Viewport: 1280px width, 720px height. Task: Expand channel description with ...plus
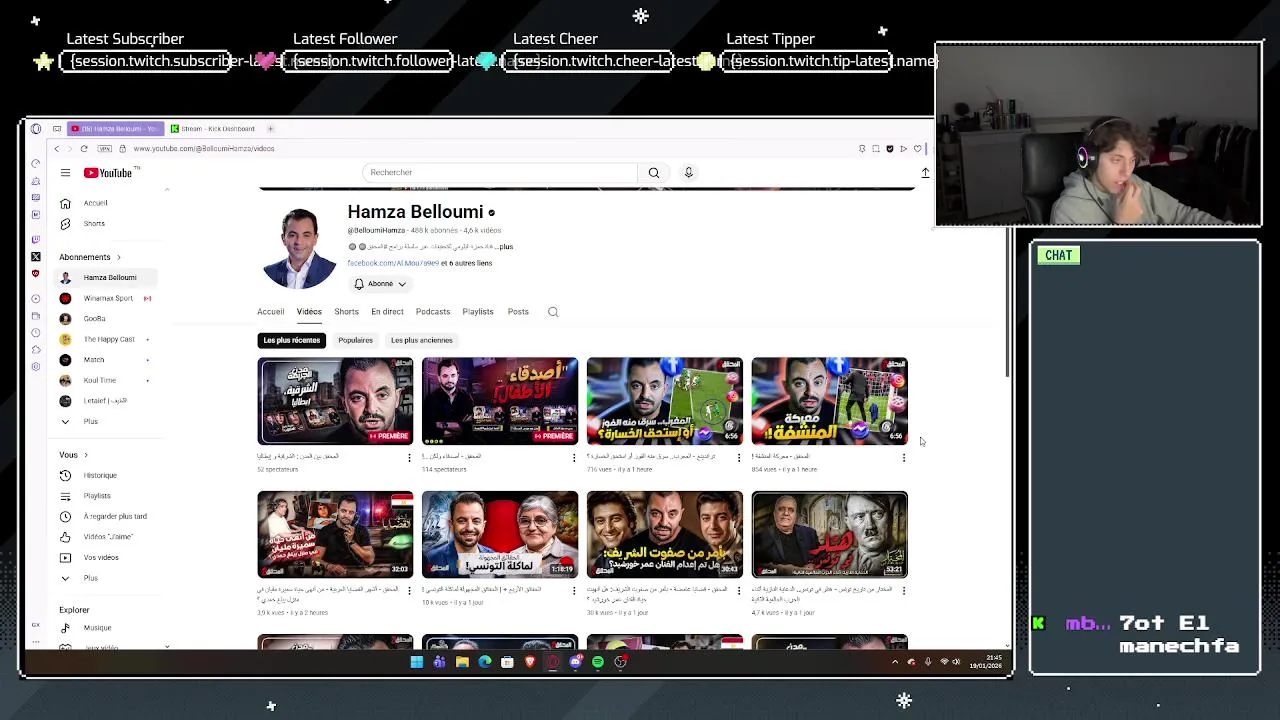coord(505,247)
